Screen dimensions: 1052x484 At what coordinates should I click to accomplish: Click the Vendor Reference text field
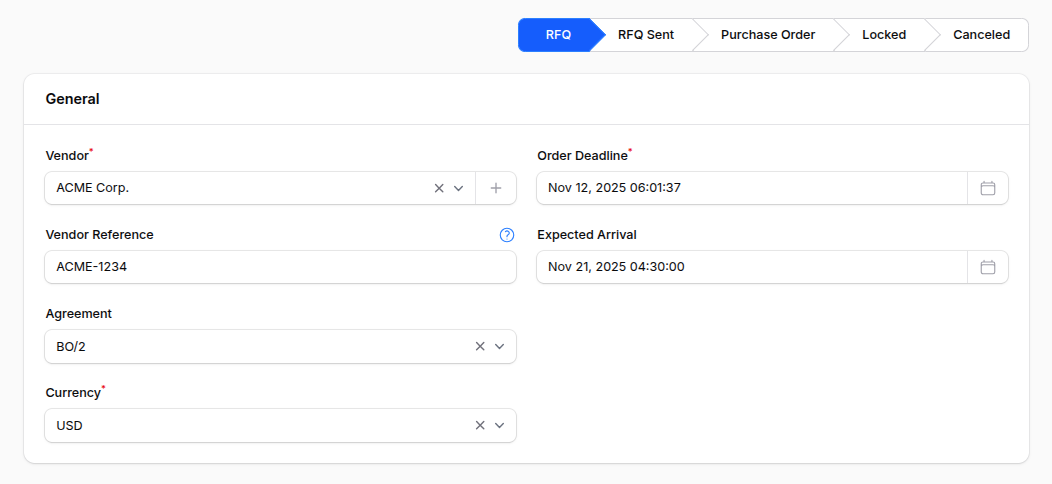pyautogui.click(x=280, y=267)
